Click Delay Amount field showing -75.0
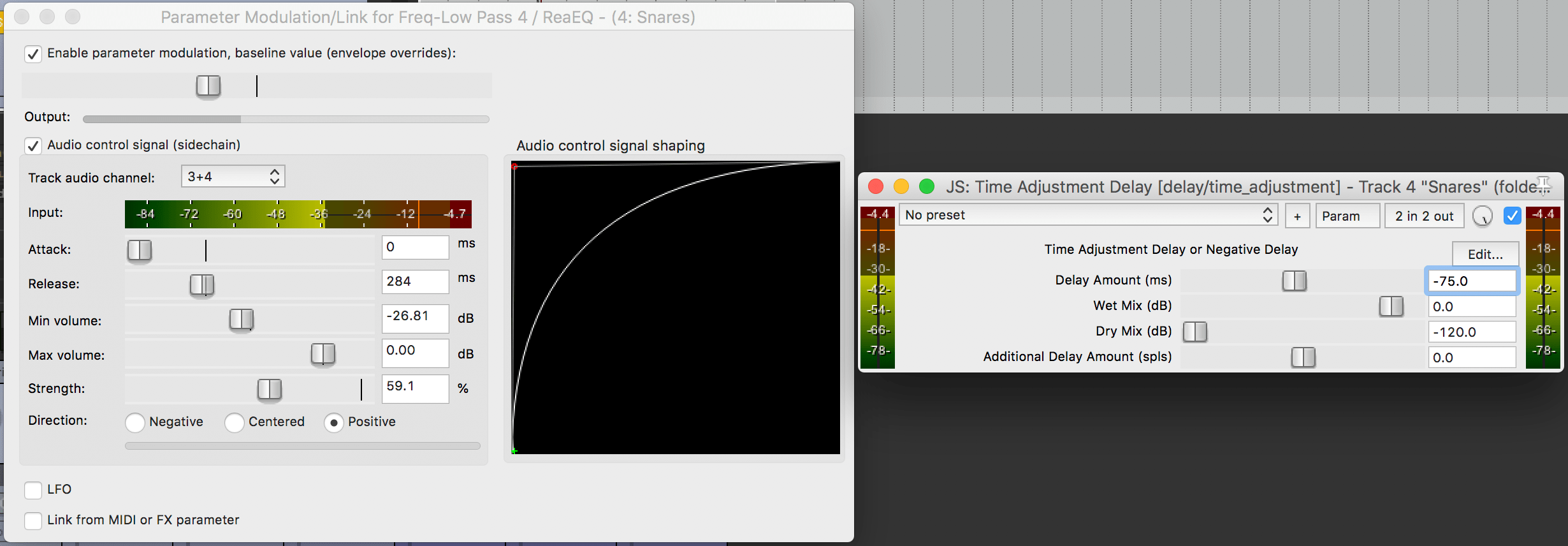The width and height of the screenshot is (1568, 546). coord(1472,281)
